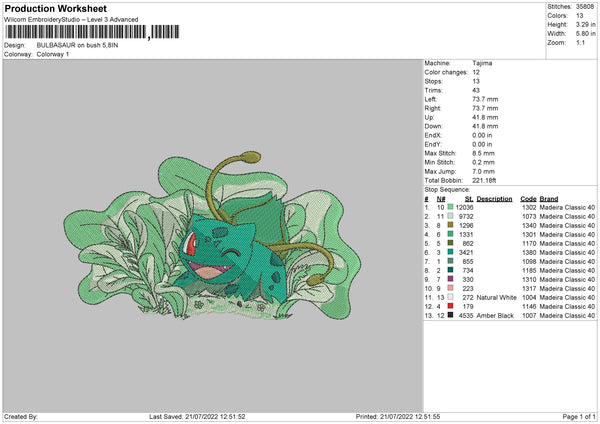Click the Brand column header
This screenshot has height=424, width=600.
tap(549, 198)
